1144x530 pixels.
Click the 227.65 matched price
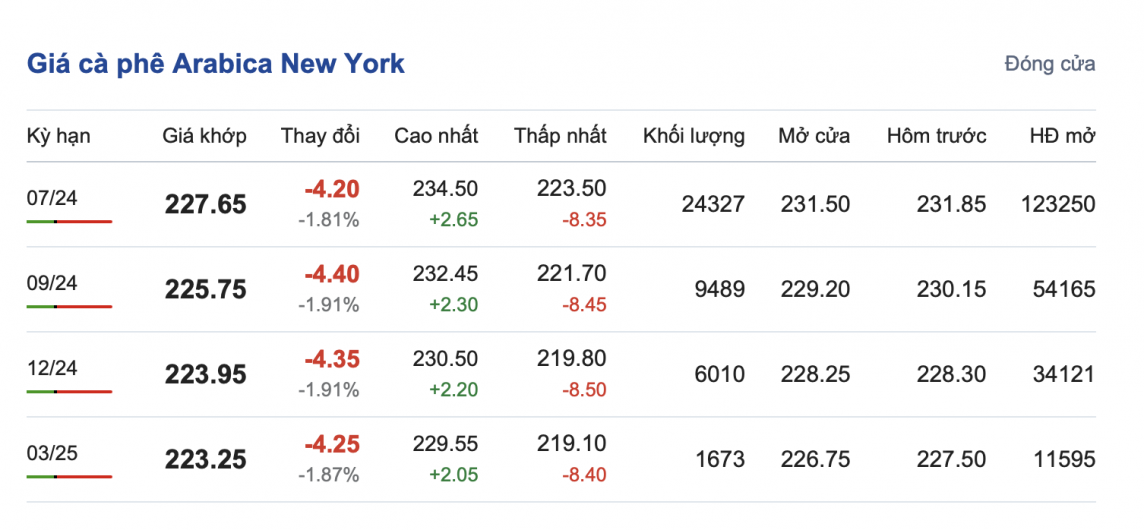pos(205,205)
